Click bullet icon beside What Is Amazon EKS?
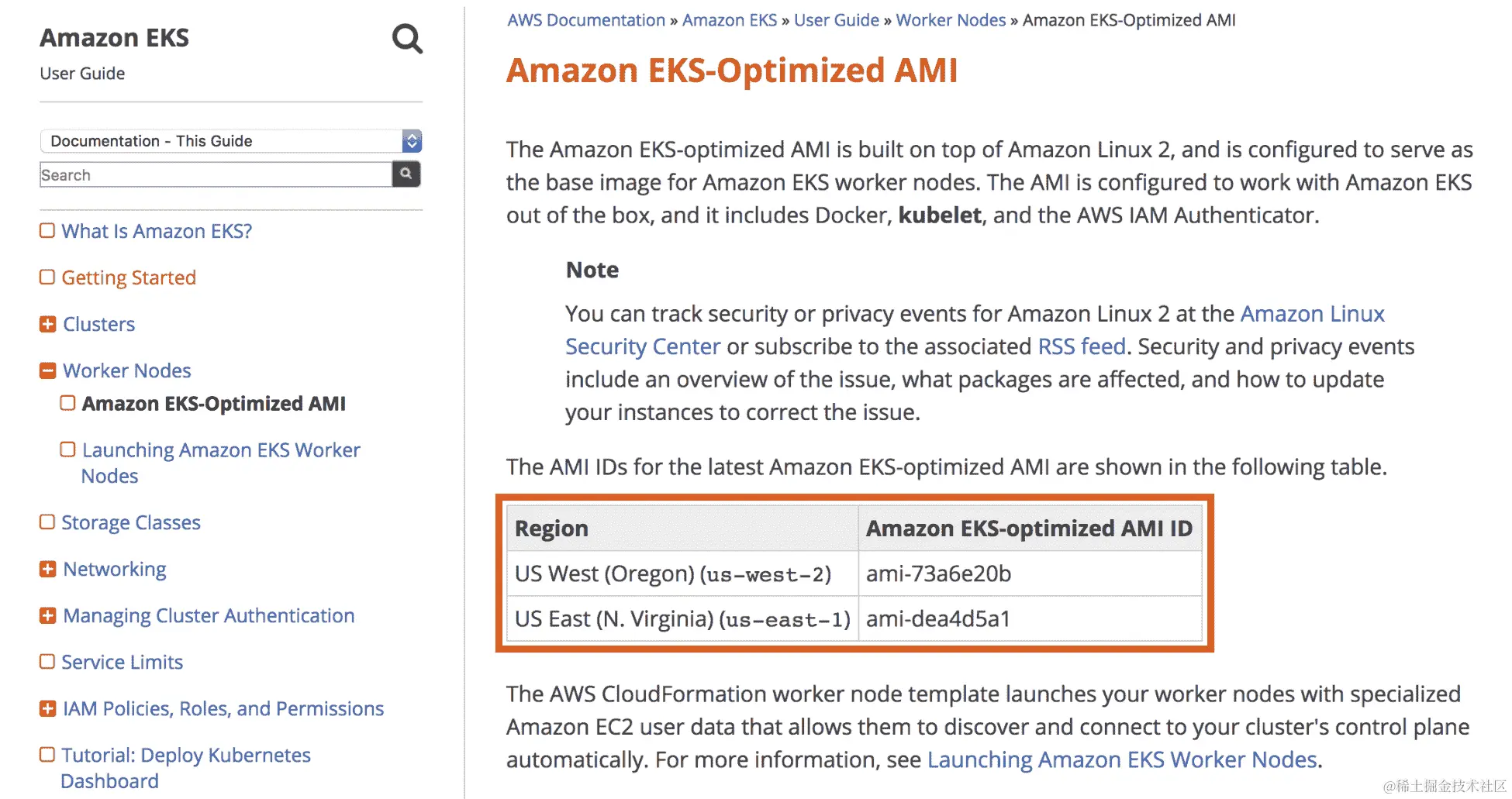The height and width of the screenshot is (799, 1512). click(x=47, y=231)
